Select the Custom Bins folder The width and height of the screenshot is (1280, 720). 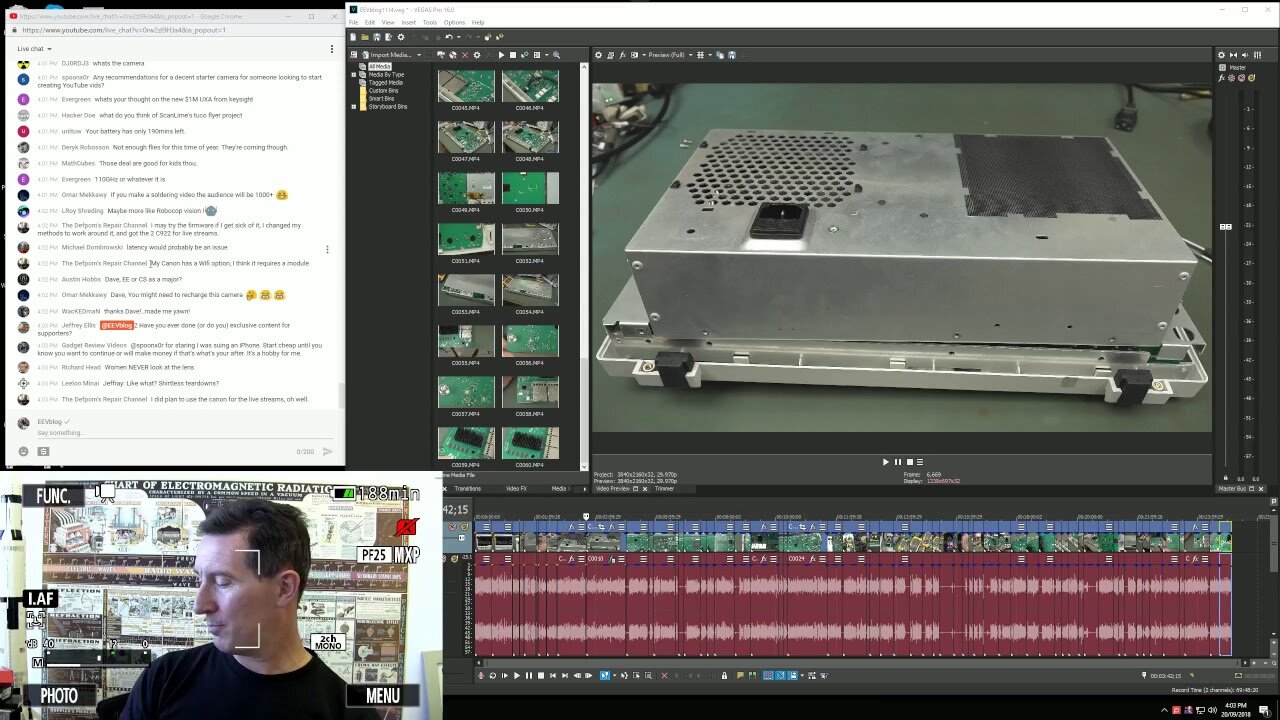pyautogui.click(x=384, y=90)
